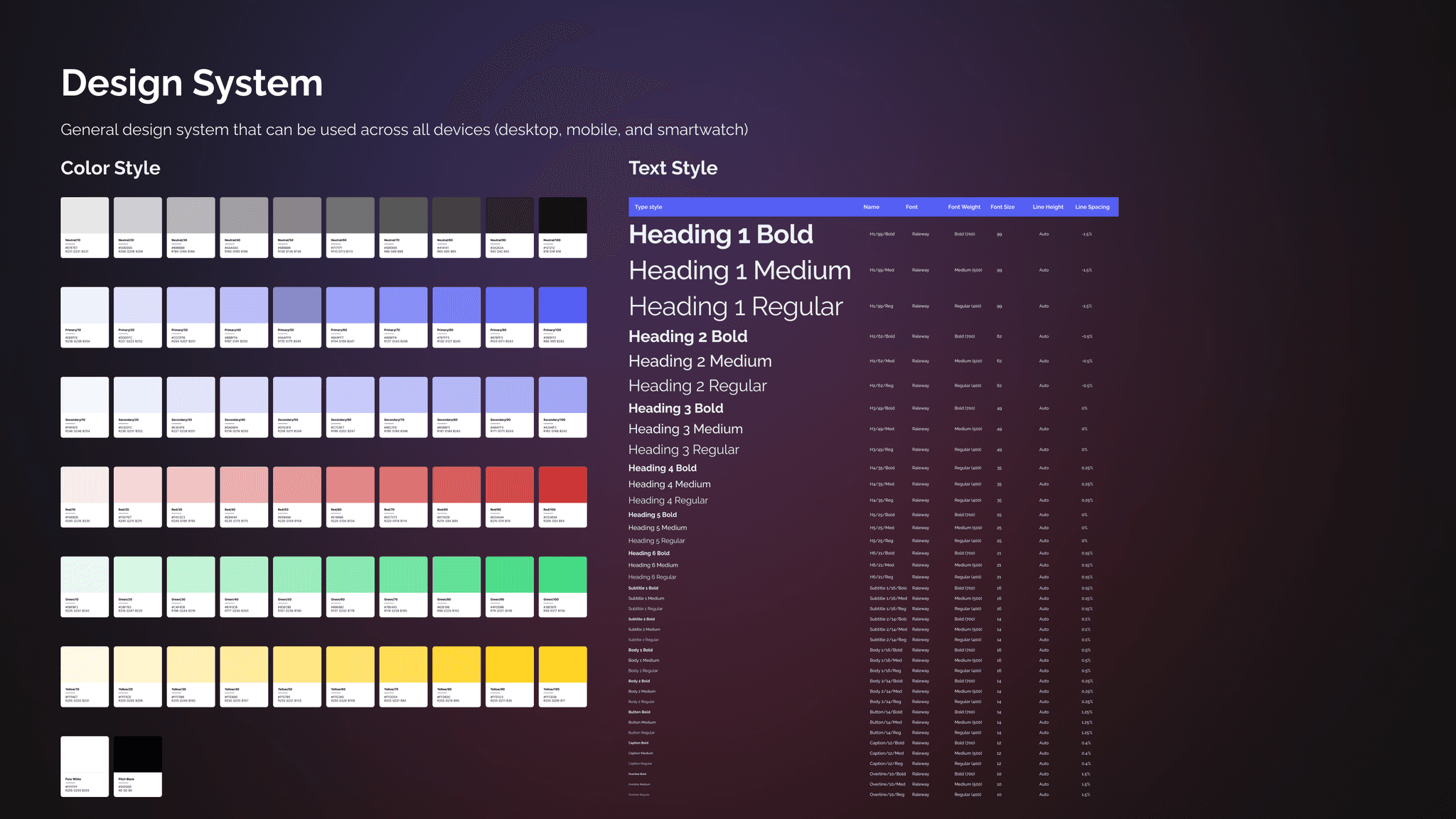Select the 'Heading 3 Regular' text row
This screenshot has width=1456, height=819.
[x=683, y=449]
